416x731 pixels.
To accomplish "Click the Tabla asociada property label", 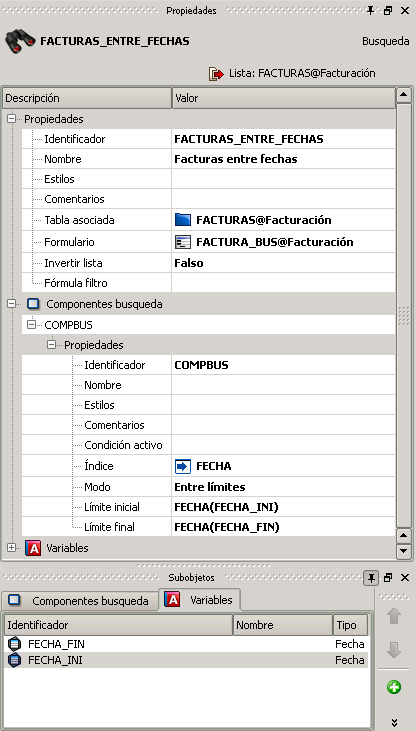I will [x=79, y=220].
